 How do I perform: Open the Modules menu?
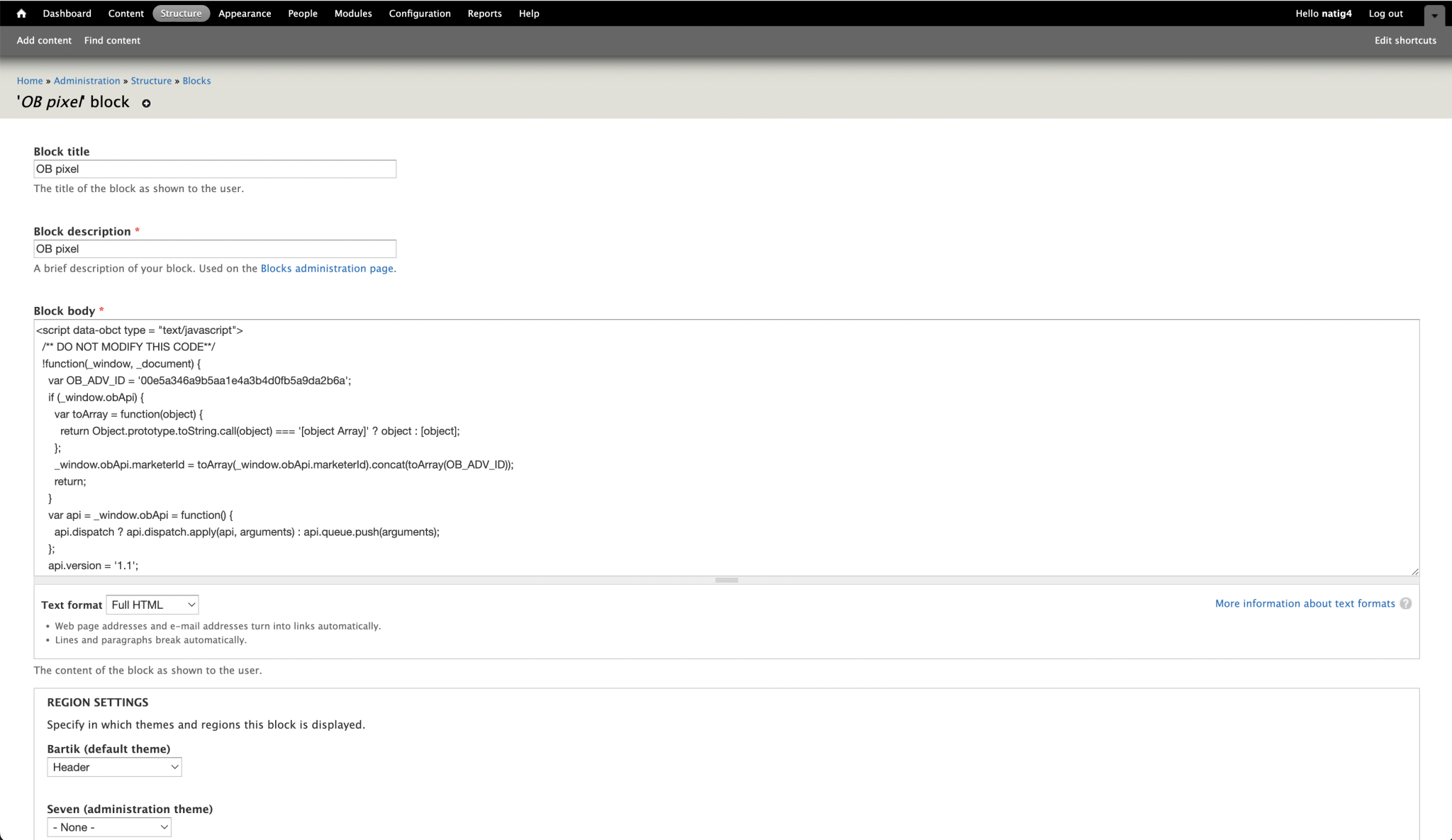(x=352, y=13)
